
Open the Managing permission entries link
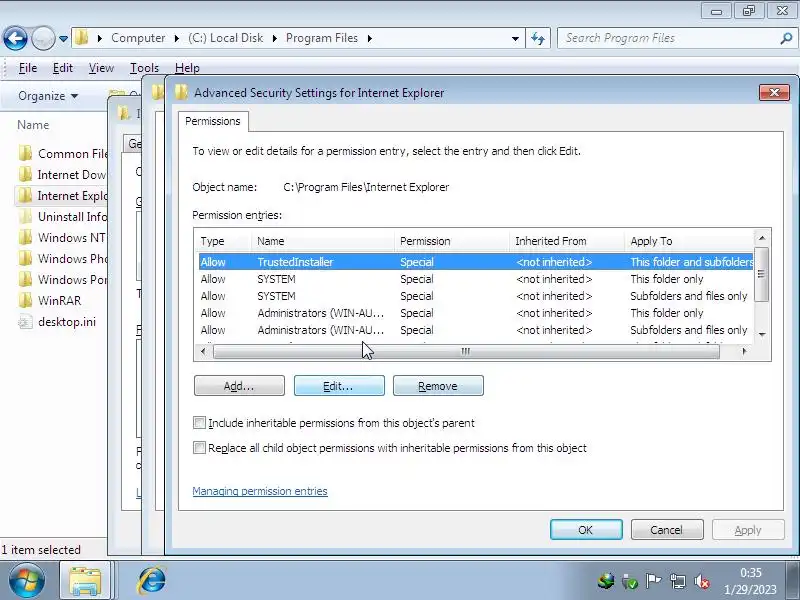260,491
